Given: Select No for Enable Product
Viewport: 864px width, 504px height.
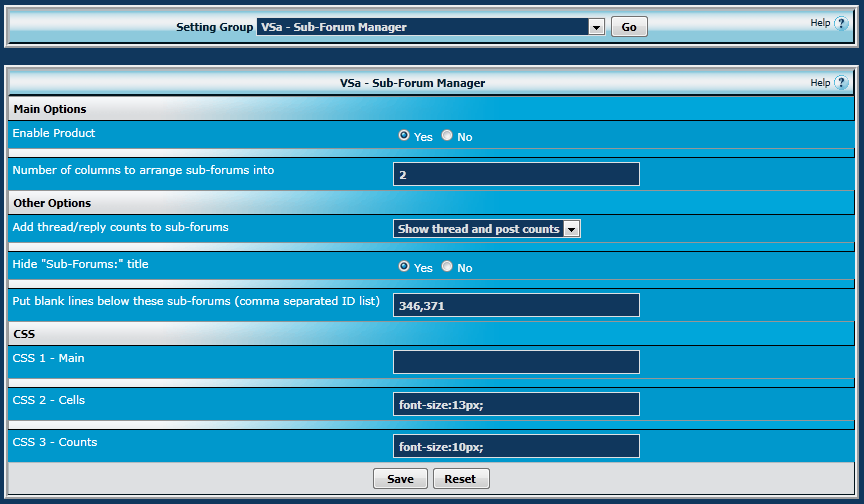Looking at the screenshot, I should click(447, 136).
